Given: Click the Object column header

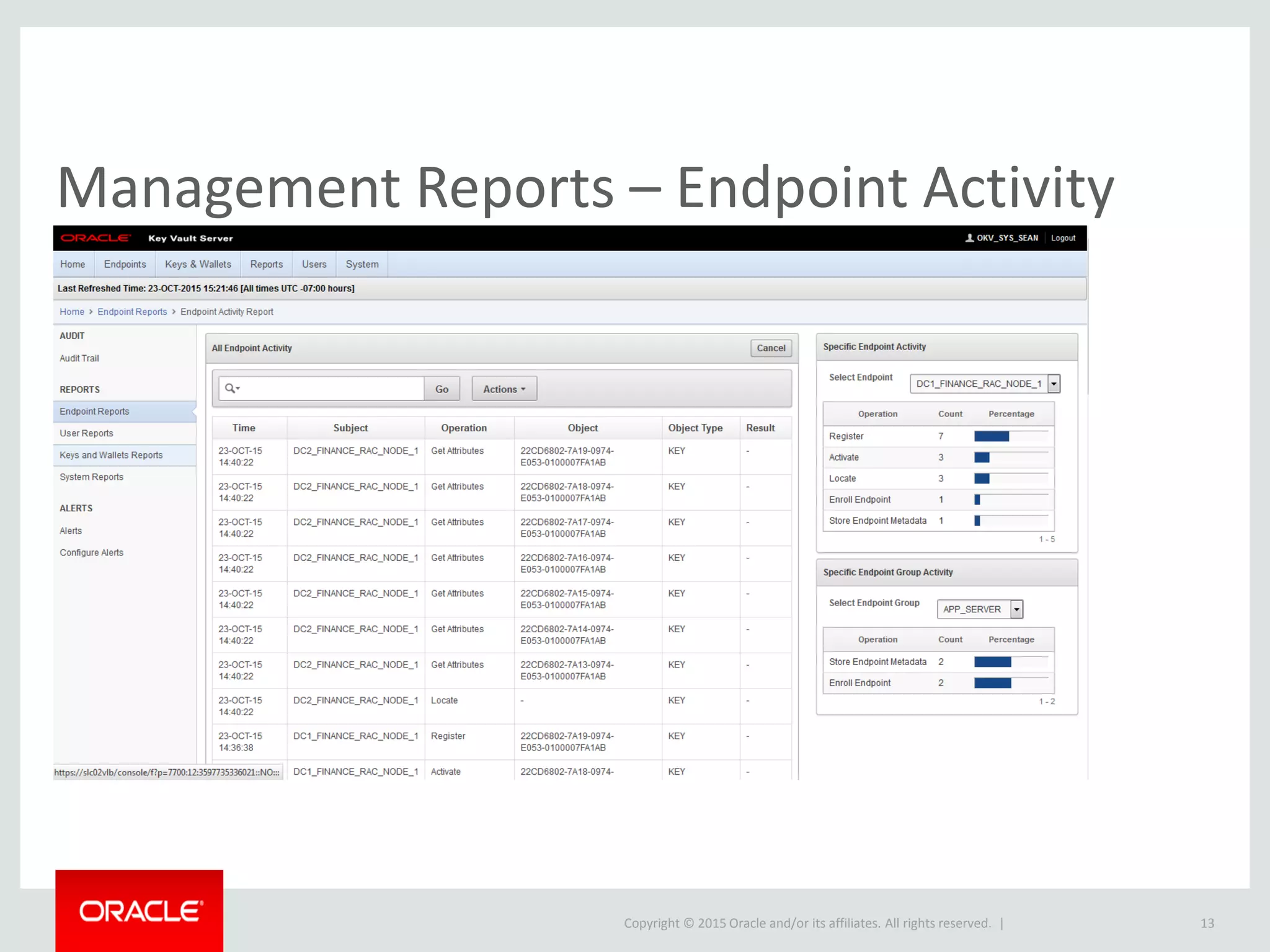Looking at the screenshot, I should tap(583, 428).
